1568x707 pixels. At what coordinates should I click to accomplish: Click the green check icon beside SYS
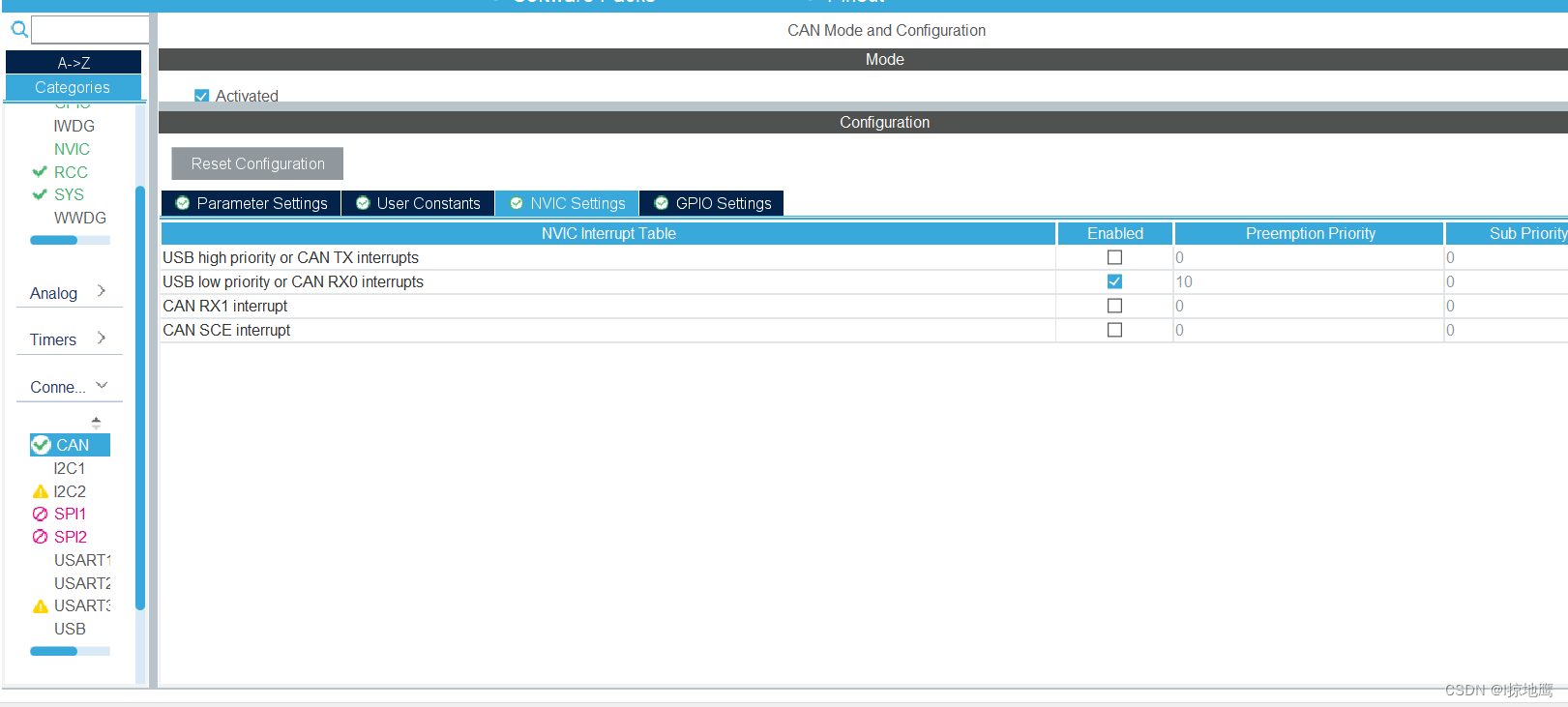[x=40, y=194]
